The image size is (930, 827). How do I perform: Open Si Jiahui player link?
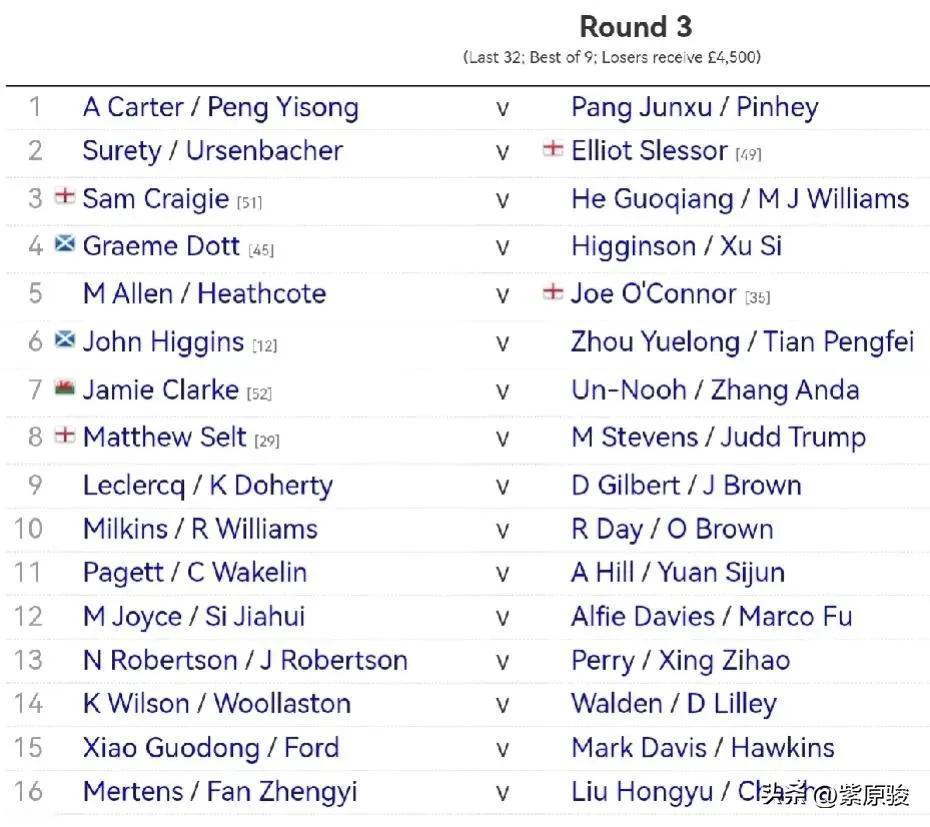point(255,617)
